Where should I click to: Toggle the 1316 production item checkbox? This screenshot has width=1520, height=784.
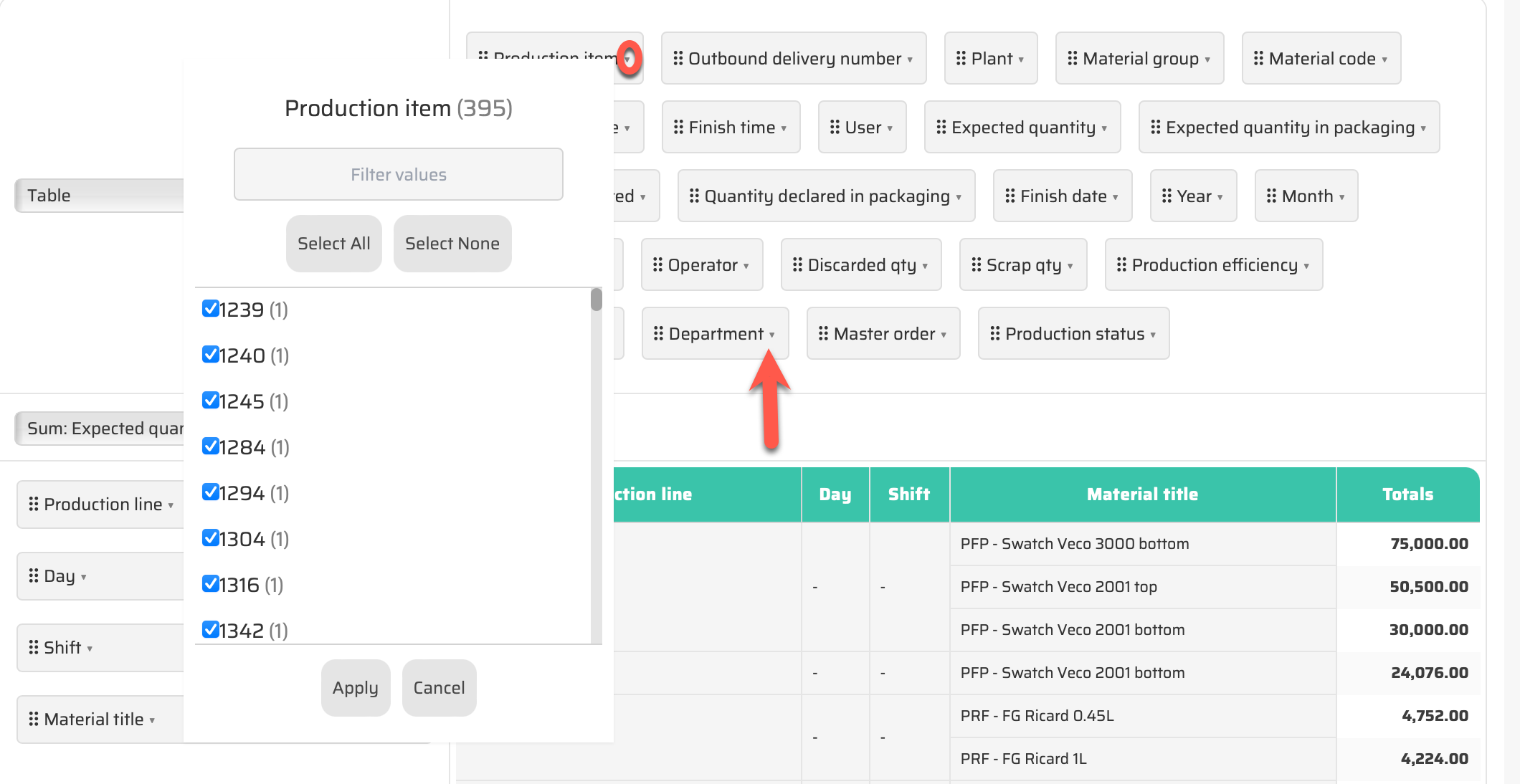point(210,584)
